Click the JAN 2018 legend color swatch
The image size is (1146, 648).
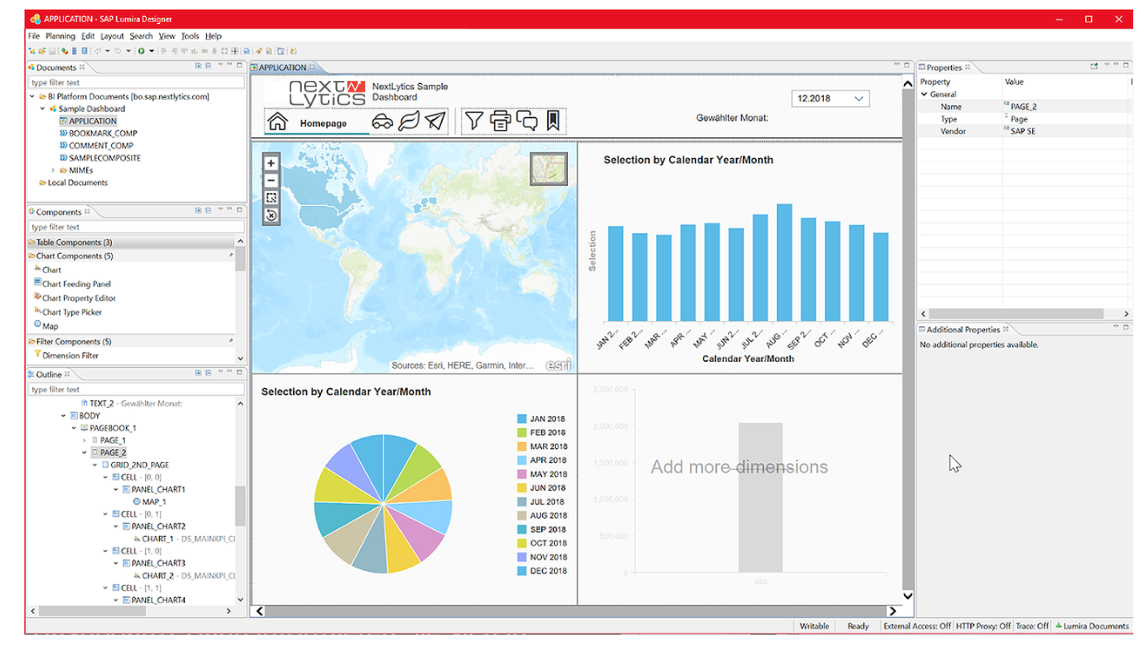pyautogui.click(x=522, y=419)
